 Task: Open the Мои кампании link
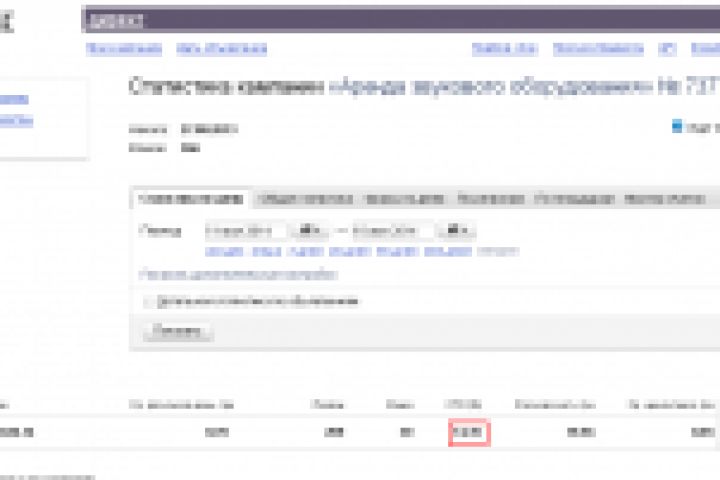tap(124, 49)
